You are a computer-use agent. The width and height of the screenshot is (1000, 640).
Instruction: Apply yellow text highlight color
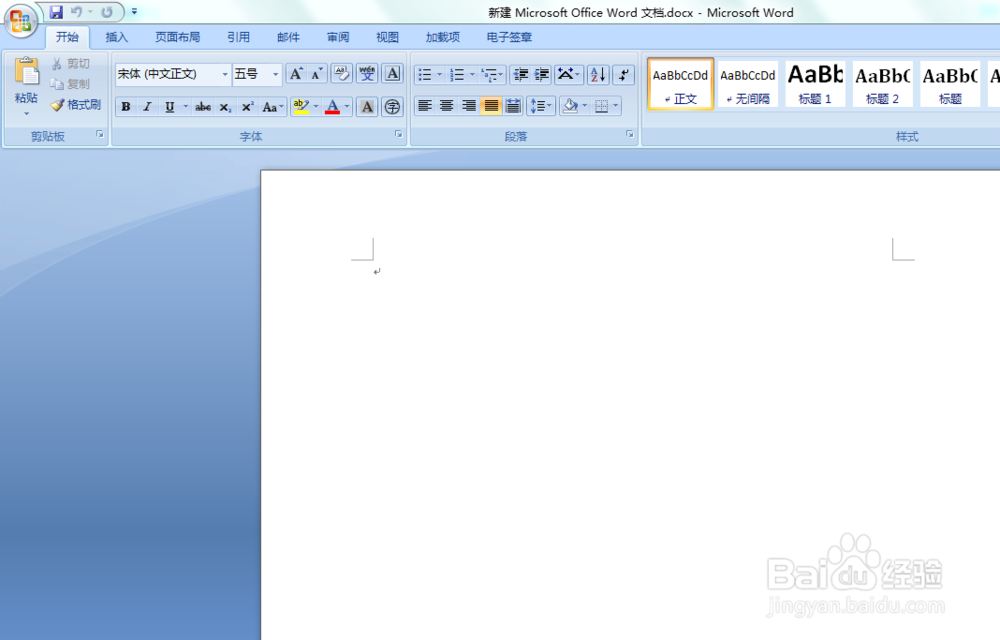click(x=301, y=106)
